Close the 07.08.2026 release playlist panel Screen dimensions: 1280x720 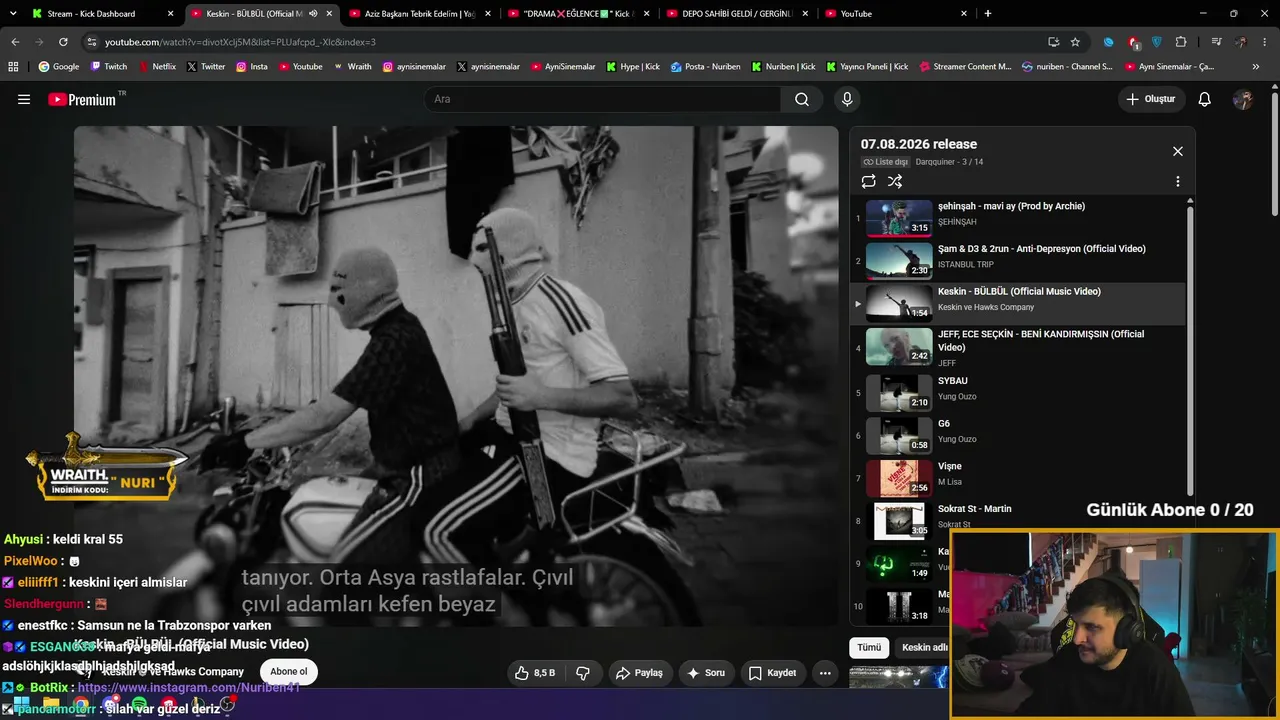point(1177,151)
